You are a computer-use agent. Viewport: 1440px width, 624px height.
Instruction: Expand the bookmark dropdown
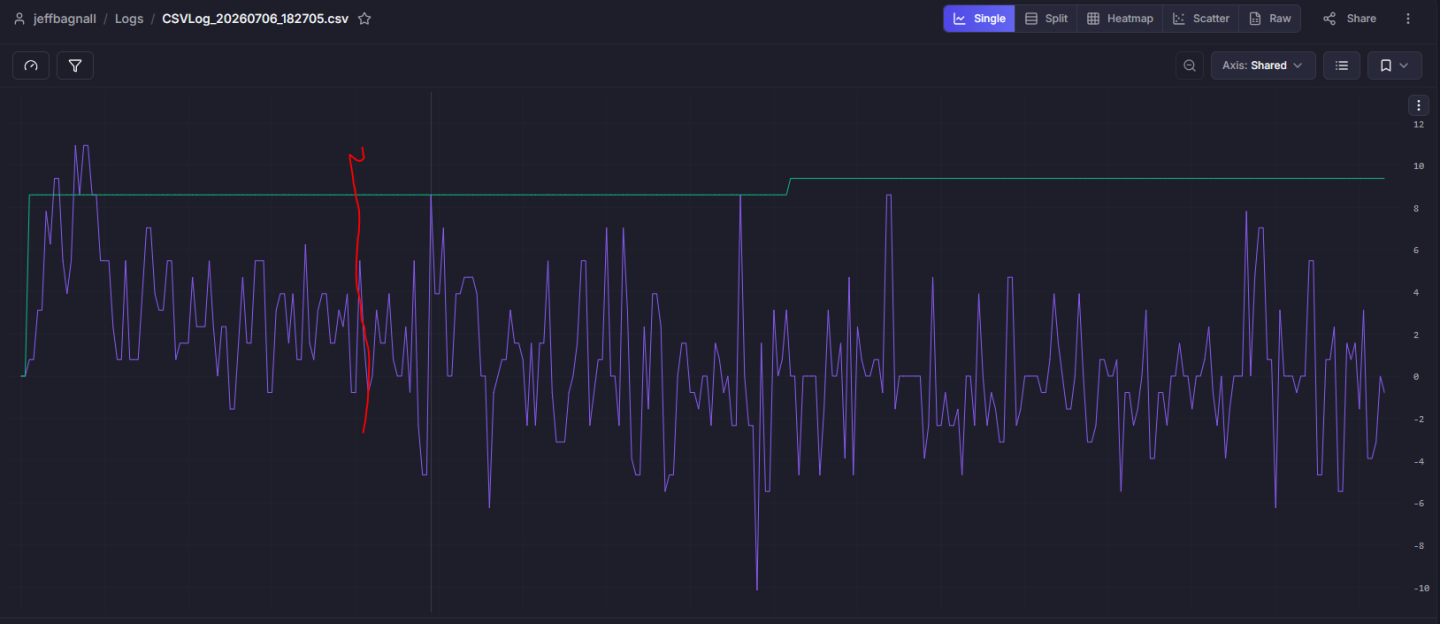[1394, 66]
